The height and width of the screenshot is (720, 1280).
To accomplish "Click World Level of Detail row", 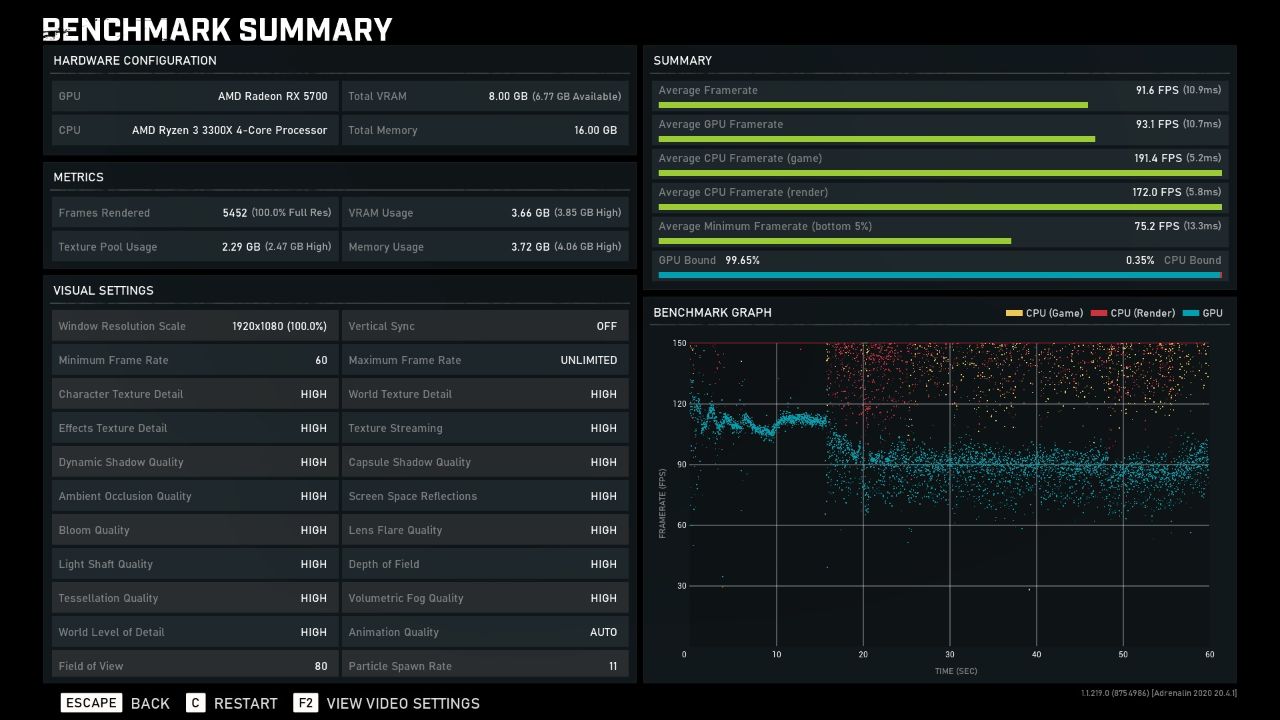I will point(194,633).
